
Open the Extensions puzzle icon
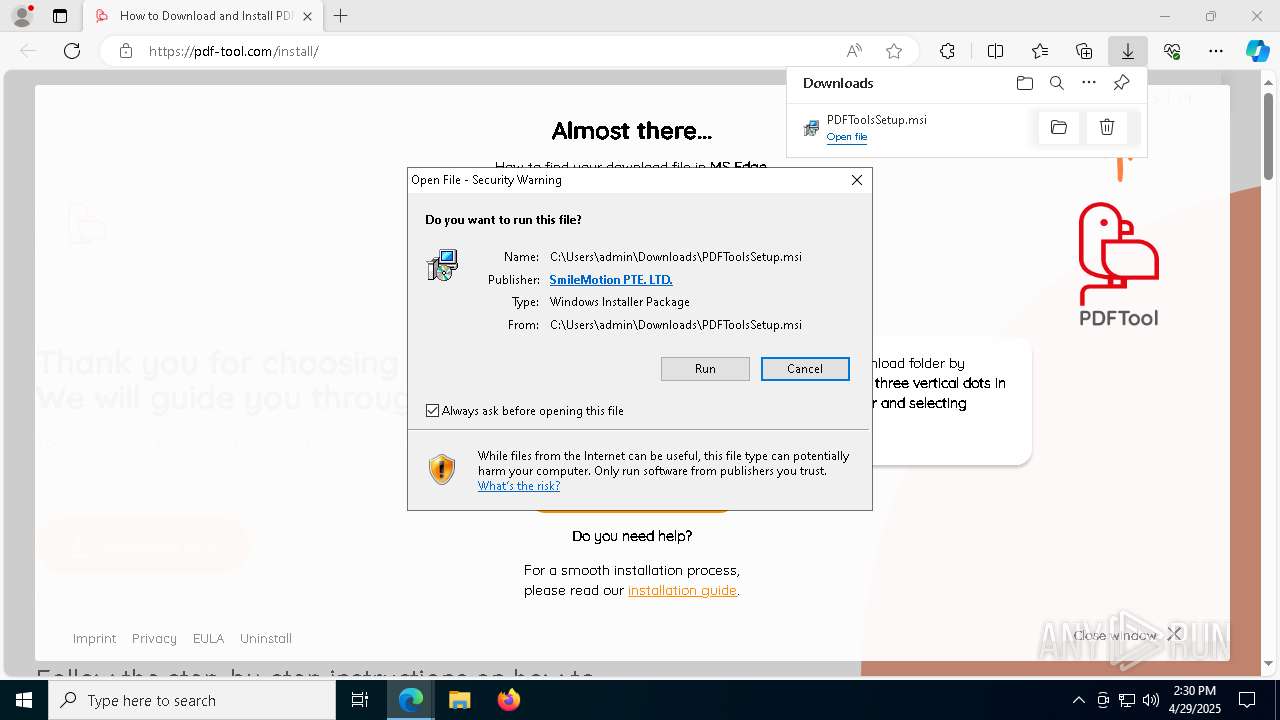(x=947, y=51)
